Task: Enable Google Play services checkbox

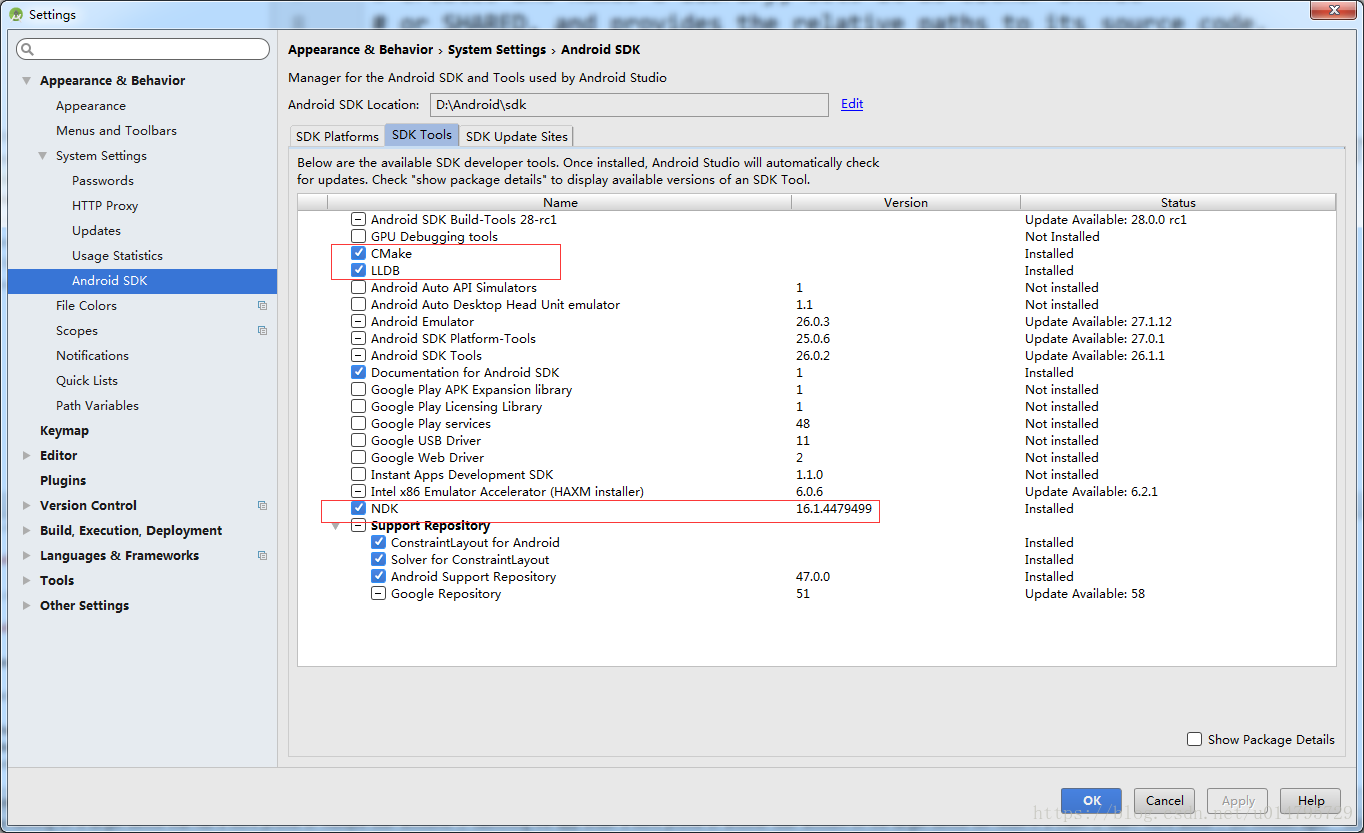Action: 358,424
